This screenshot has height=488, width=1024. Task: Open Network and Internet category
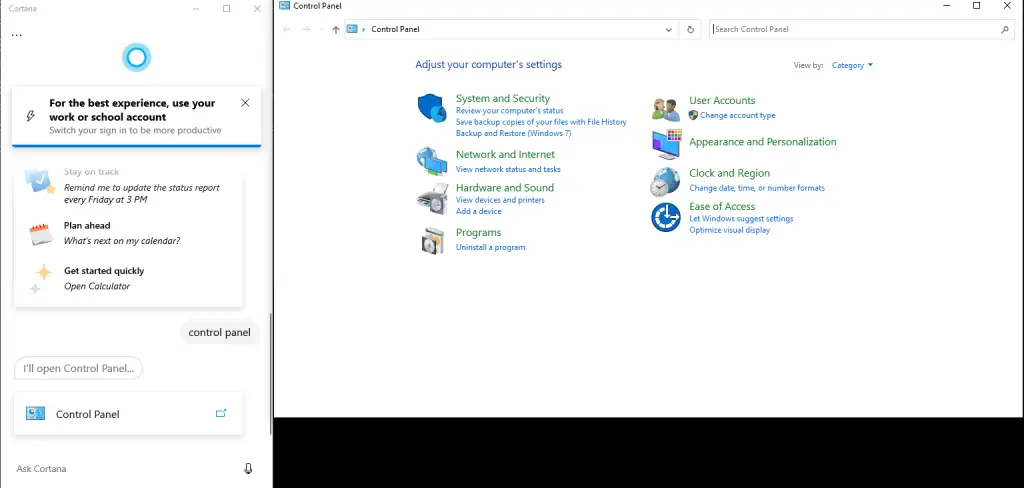click(505, 155)
